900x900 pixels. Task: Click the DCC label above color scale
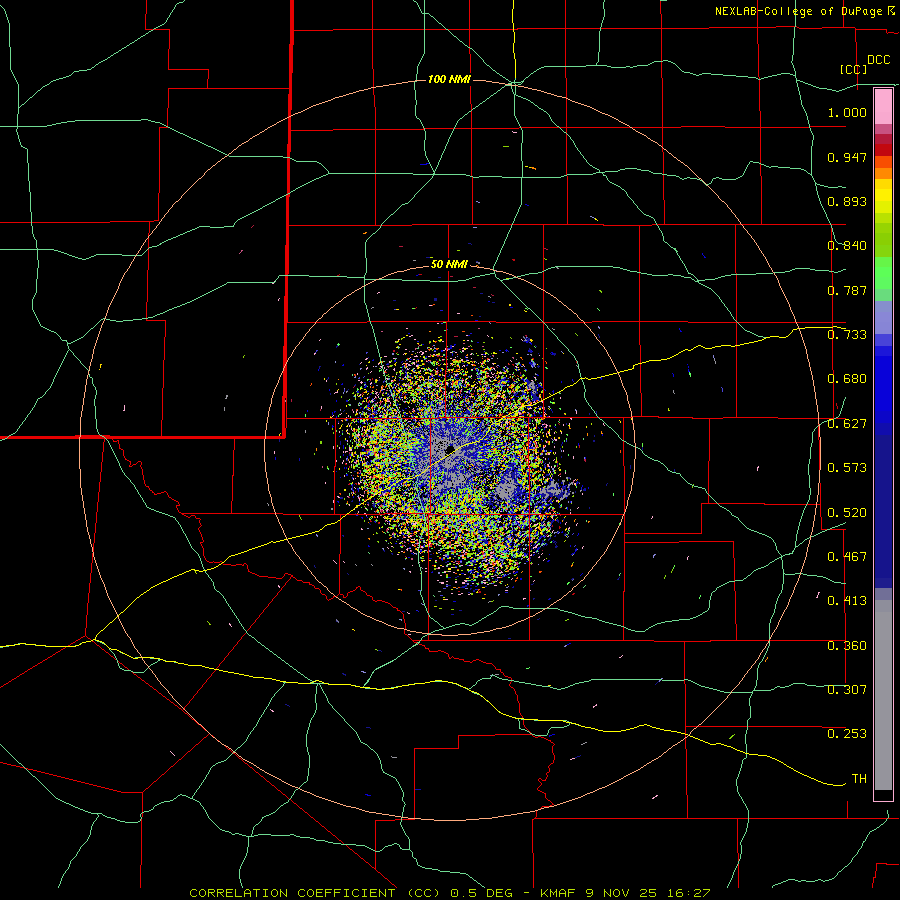pyautogui.click(x=878, y=60)
